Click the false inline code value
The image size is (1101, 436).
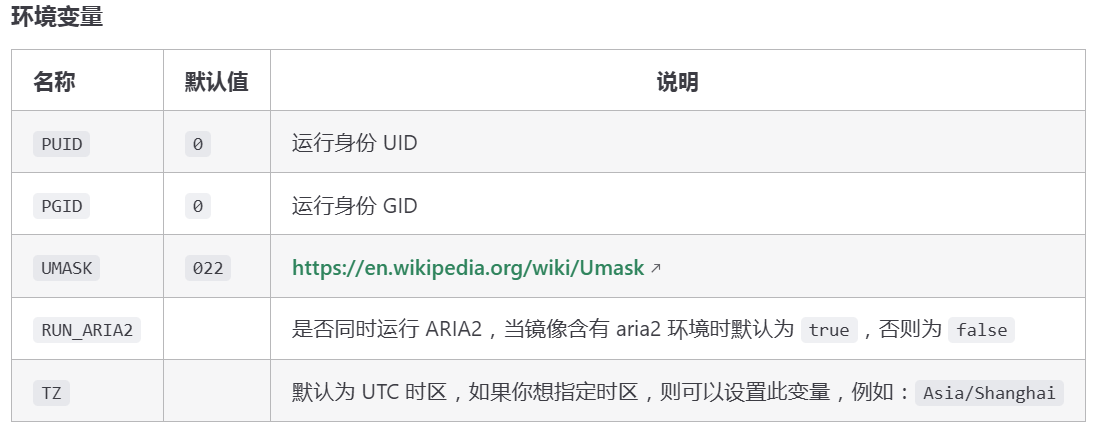point(982,330)
